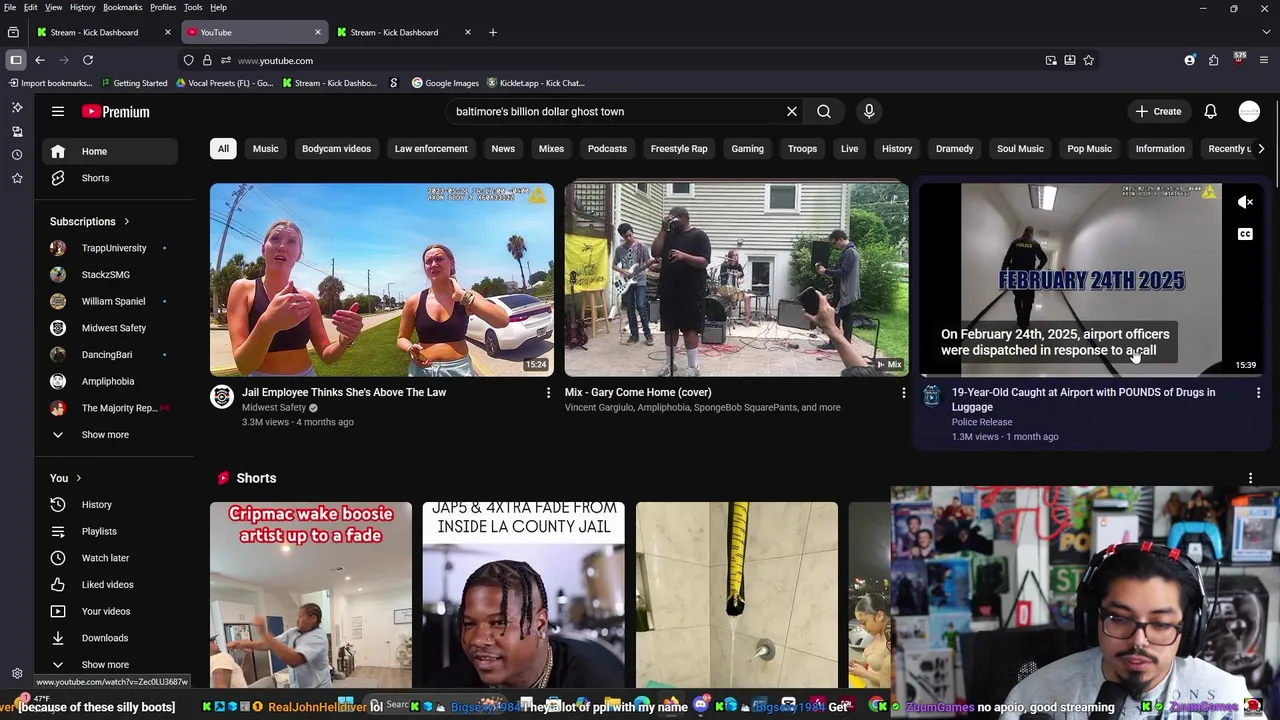Open the Tools menu
This screenshot has width=1280, height=720.
point(193,7)
